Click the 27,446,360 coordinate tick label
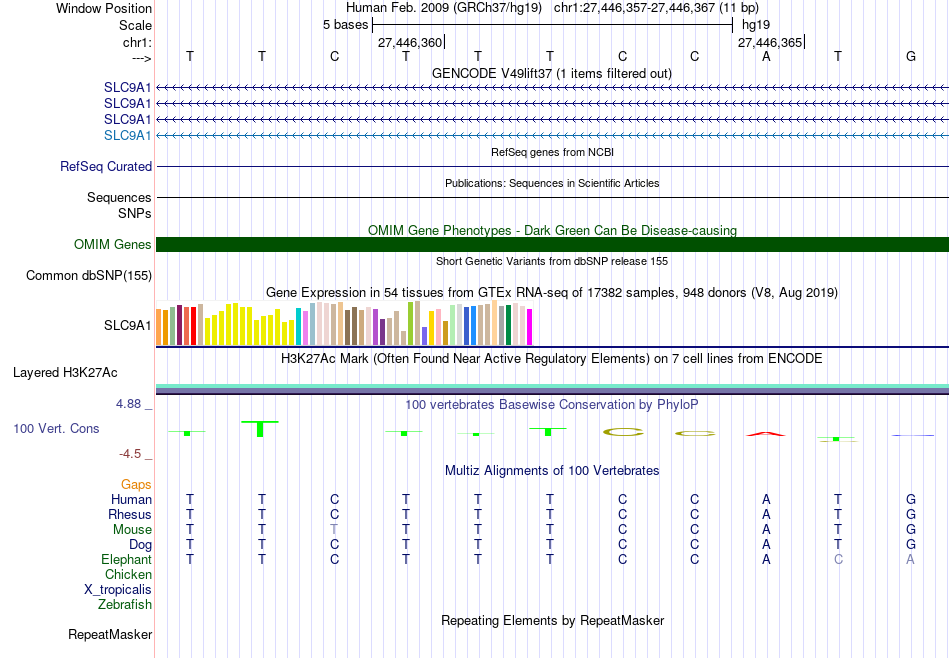The height and width of the screenshot is (658, 950). point(410,42)
